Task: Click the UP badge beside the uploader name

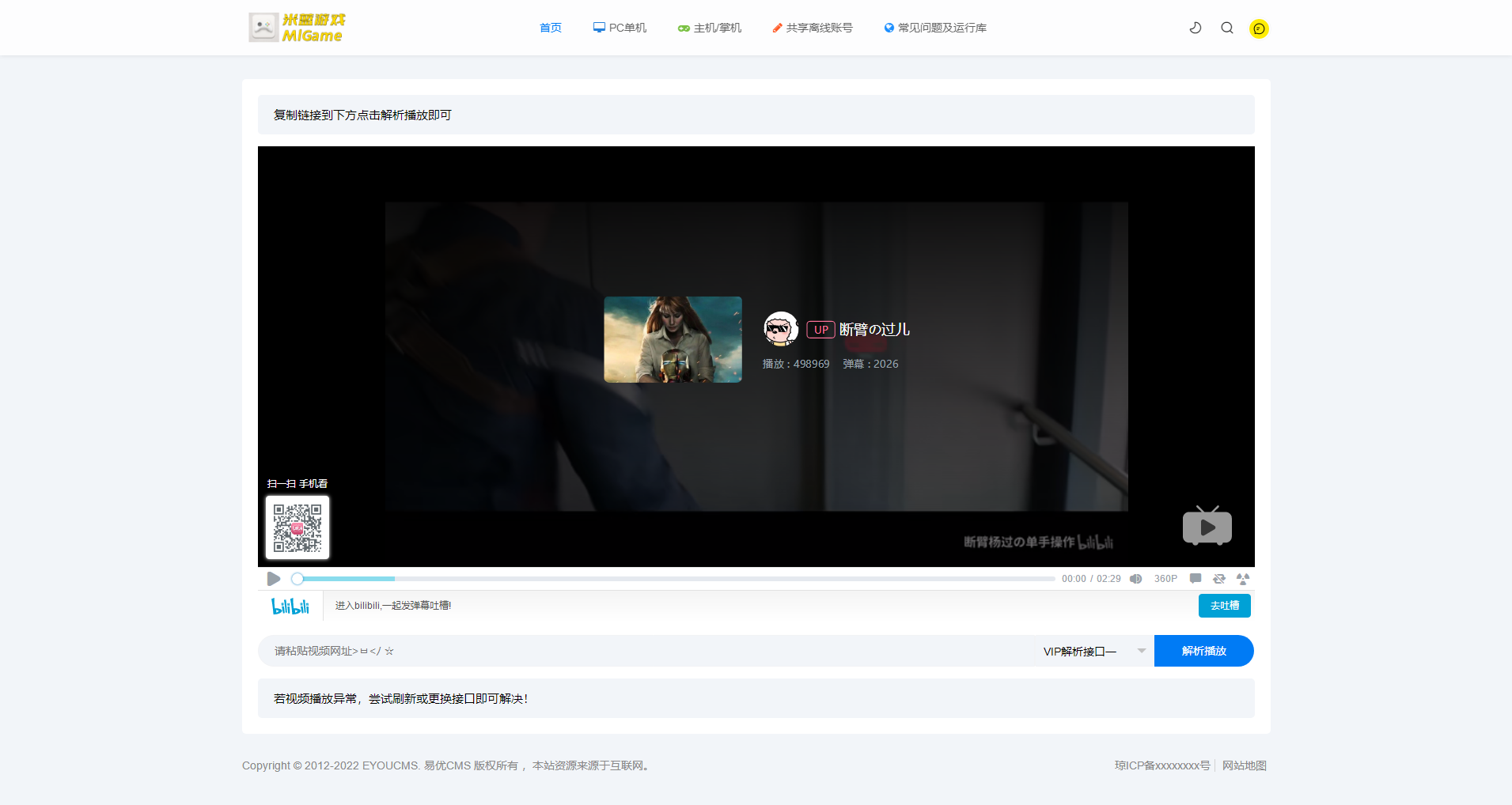Action: [x=820, y=330]
